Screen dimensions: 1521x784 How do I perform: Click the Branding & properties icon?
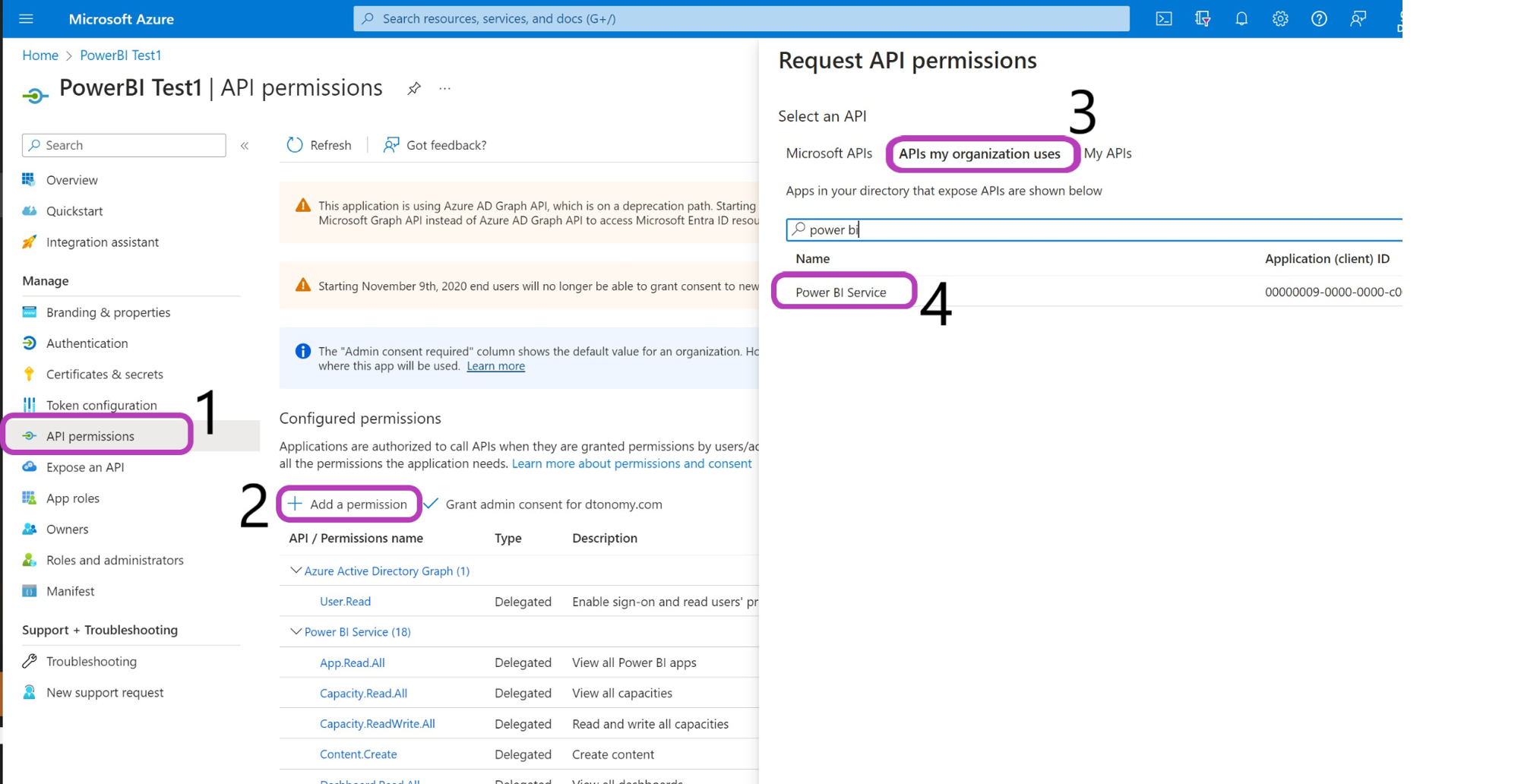(29, 311)
